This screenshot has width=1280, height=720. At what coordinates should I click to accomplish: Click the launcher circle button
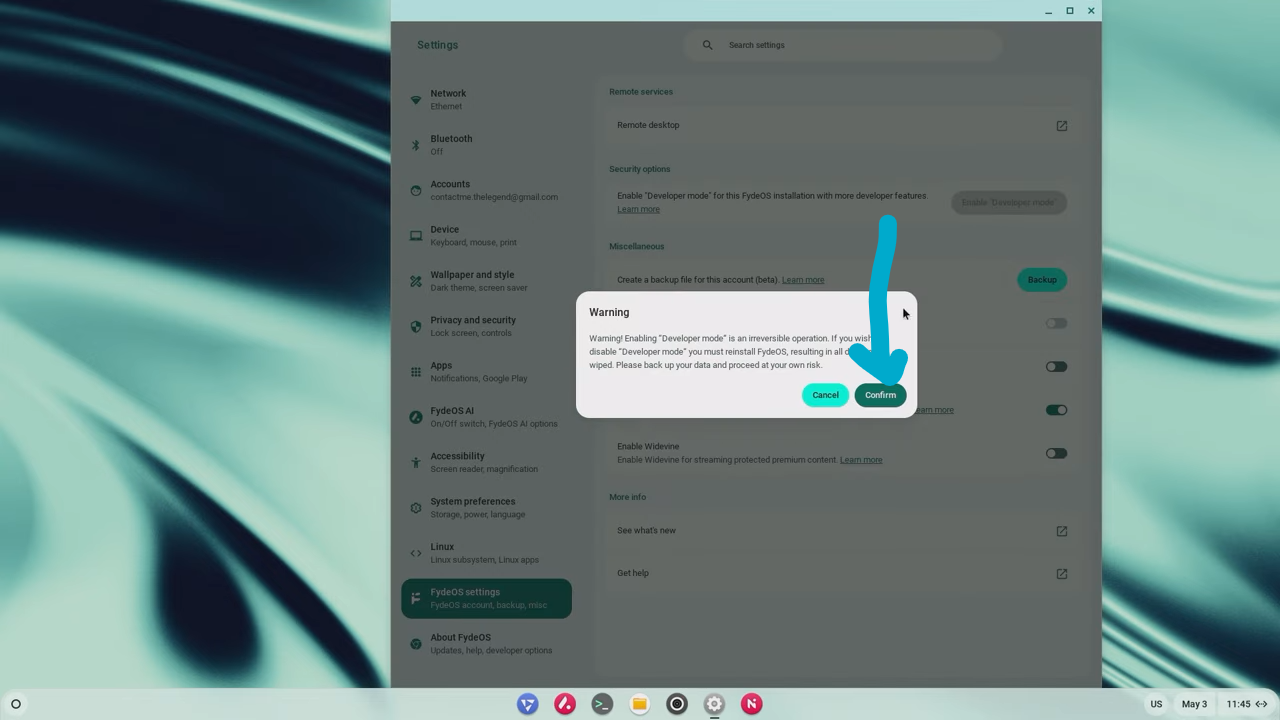(x=16, y=704)
